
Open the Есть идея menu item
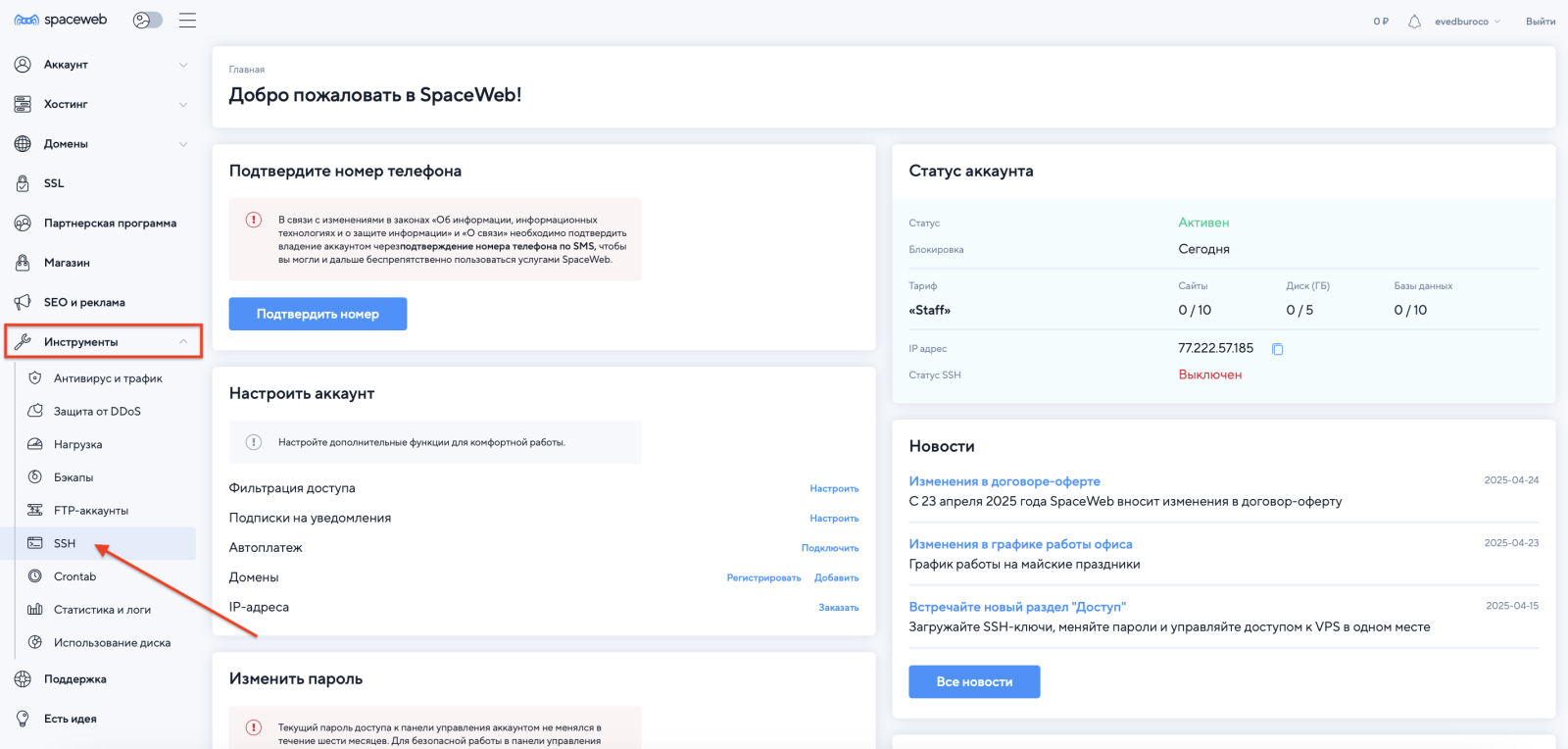[x=70, y=719]
